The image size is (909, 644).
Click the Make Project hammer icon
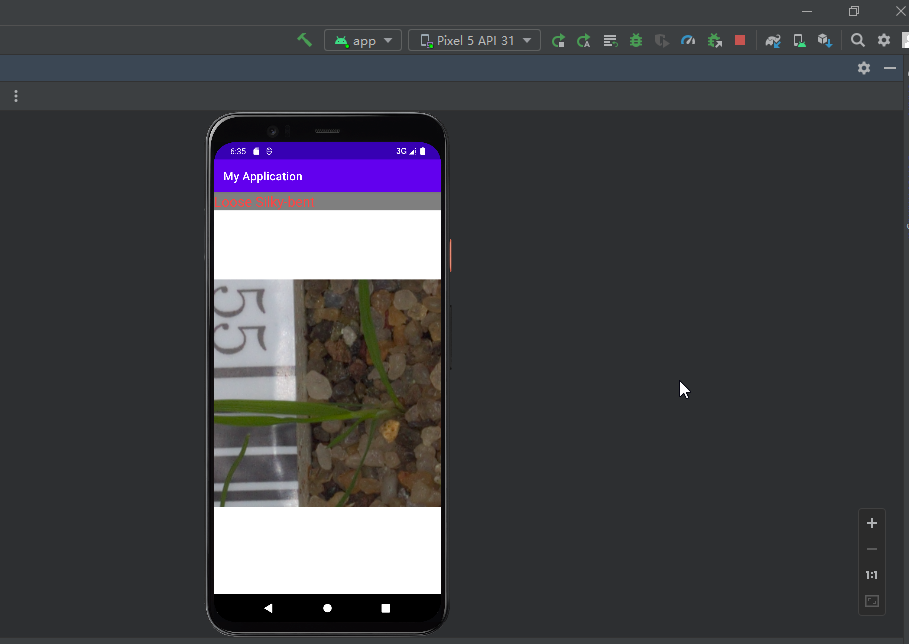click(x=304, y=40)
